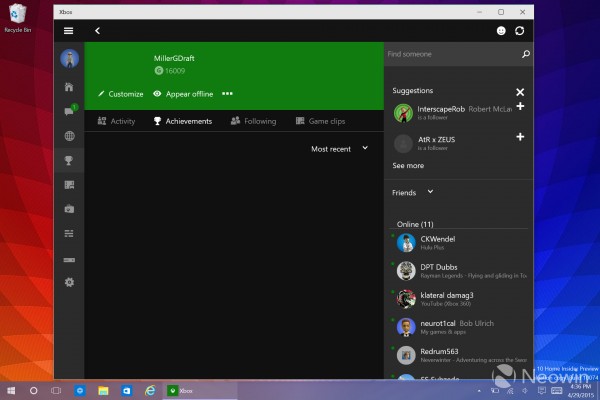This screenshot has height=400, width=600.
Task: Click the refresh icon at top right
Action: [520, 31]
